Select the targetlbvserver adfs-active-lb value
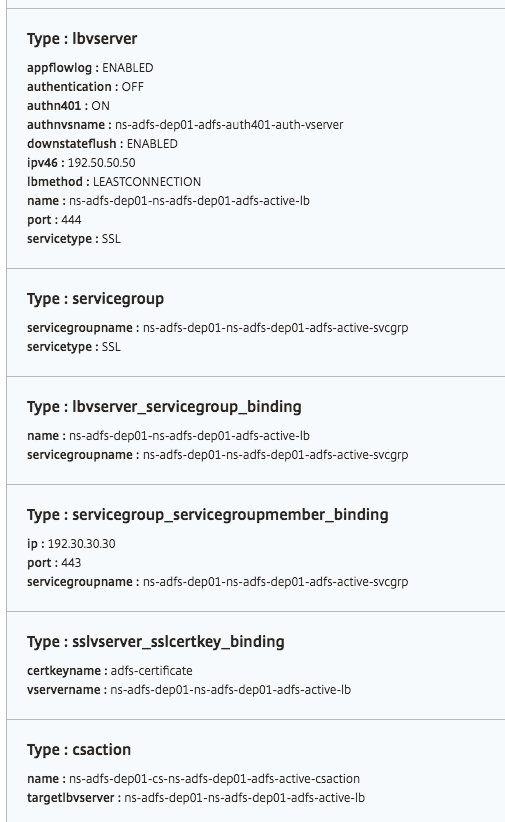505x822 pixels. tap(244, 798)
